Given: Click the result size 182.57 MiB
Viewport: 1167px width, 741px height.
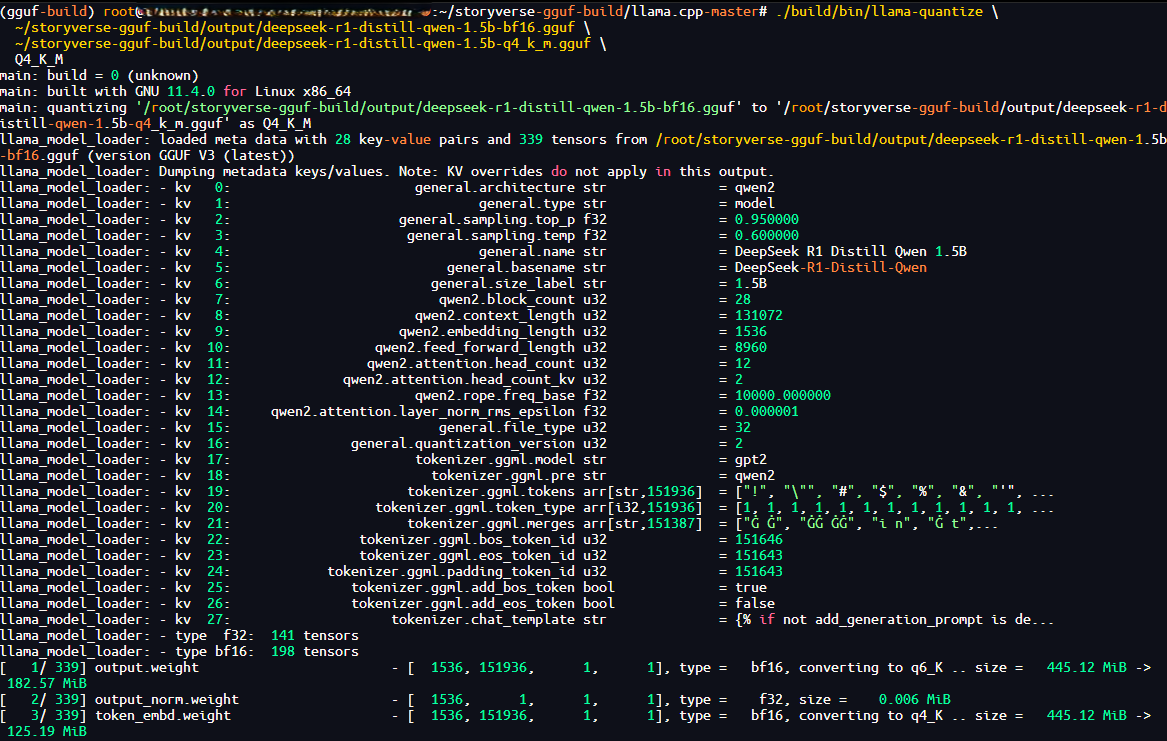Looking at the screenshot, I should pyautogui.click(x=47, y=683).
